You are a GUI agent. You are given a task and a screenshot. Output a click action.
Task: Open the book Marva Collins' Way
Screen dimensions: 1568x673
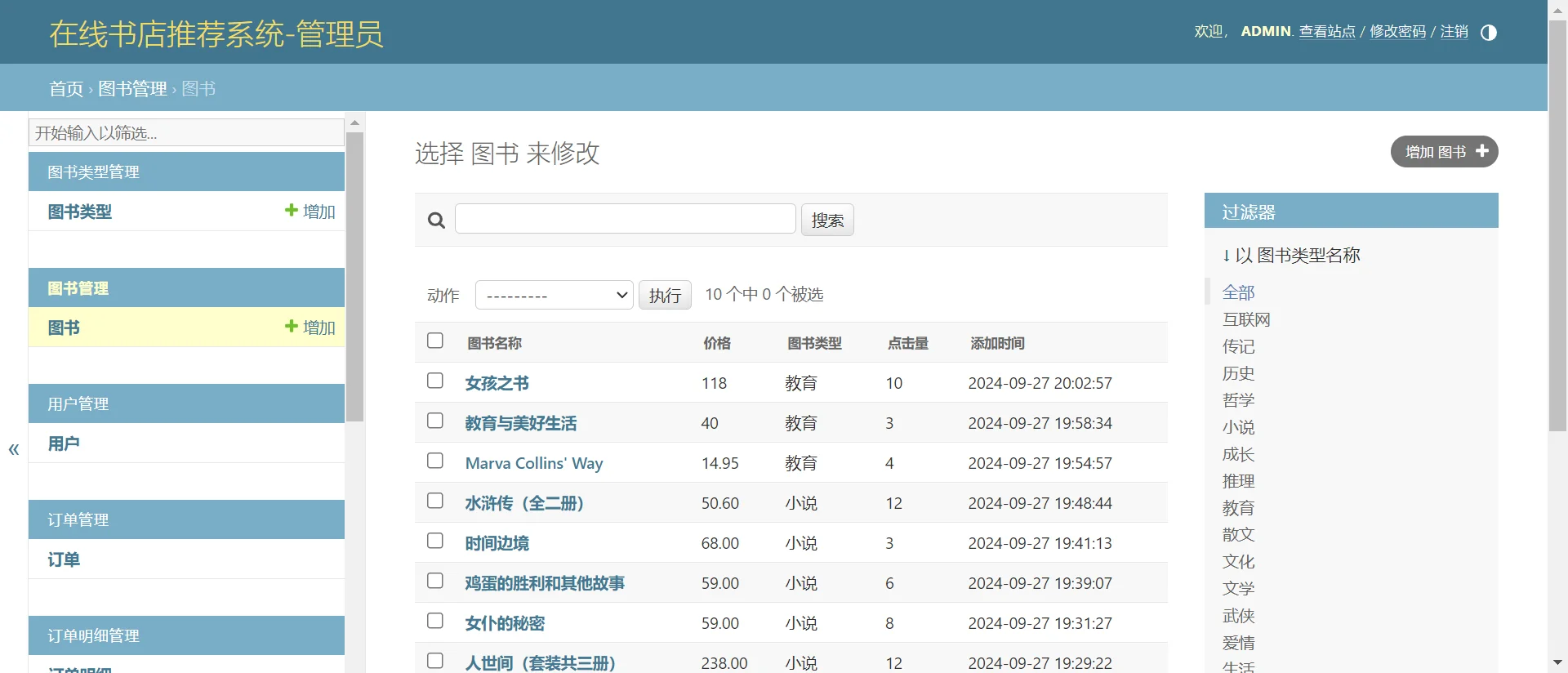534,463
